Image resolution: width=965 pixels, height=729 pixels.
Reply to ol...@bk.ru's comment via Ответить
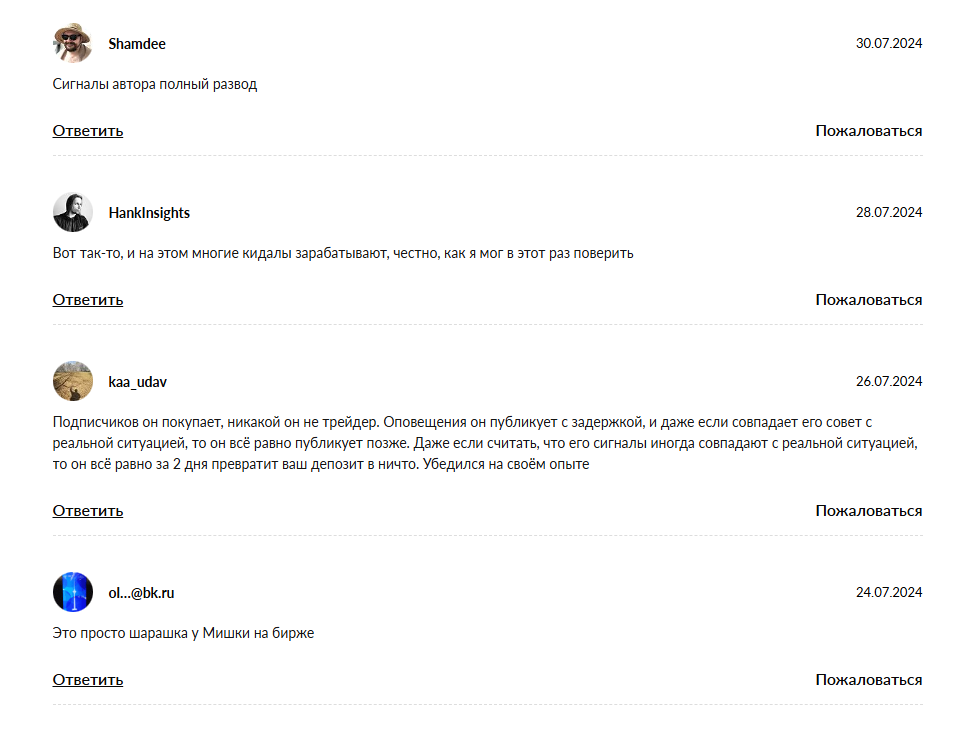(x=87, y=680)
